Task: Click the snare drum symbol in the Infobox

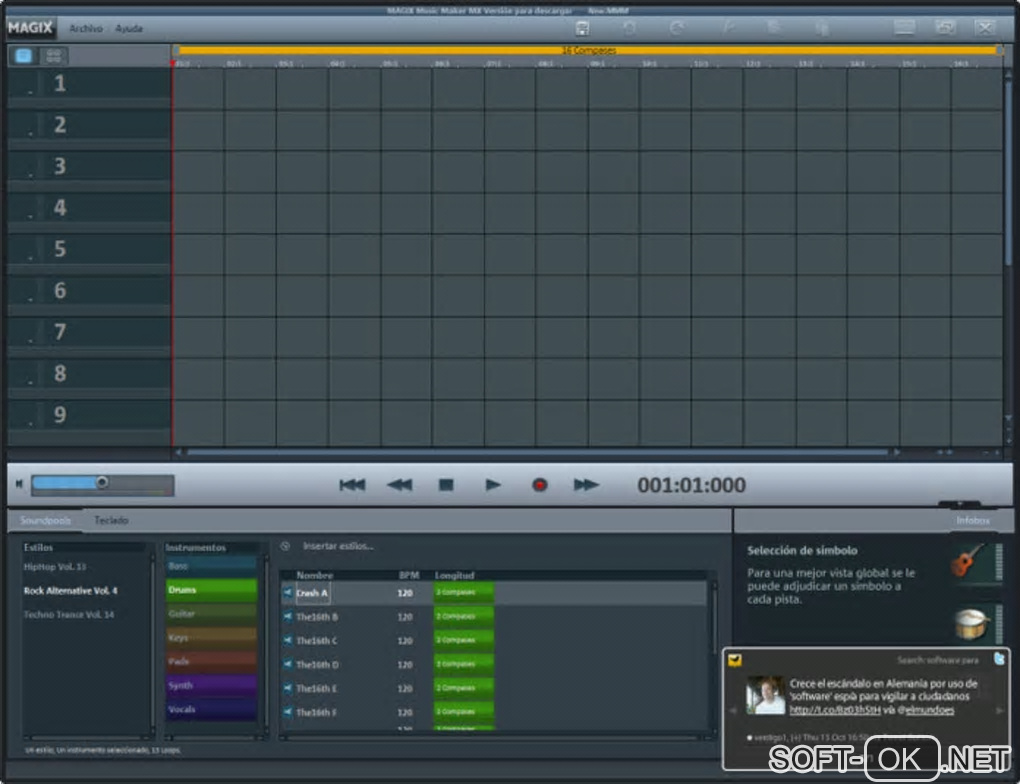Action: tap(971, 624)
